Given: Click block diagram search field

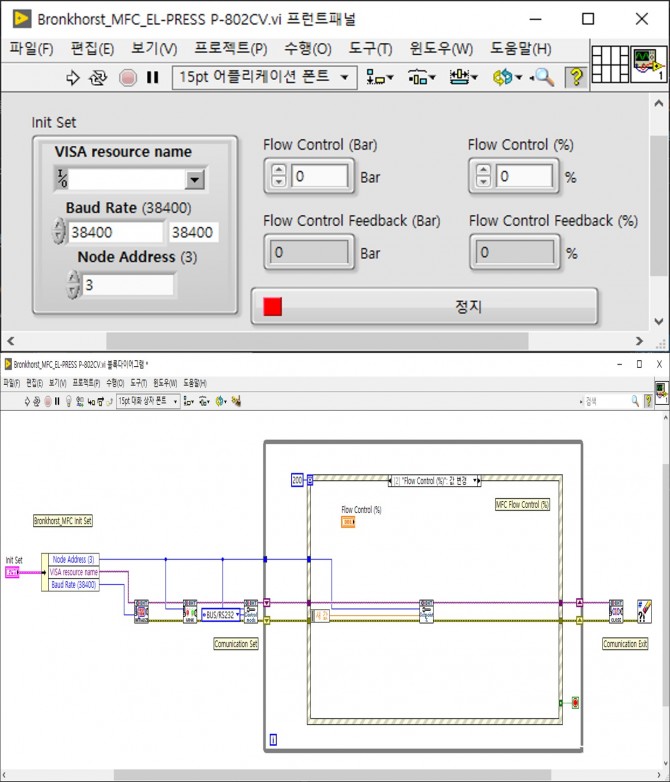Looking at the screenshot, I should [608, 401].
